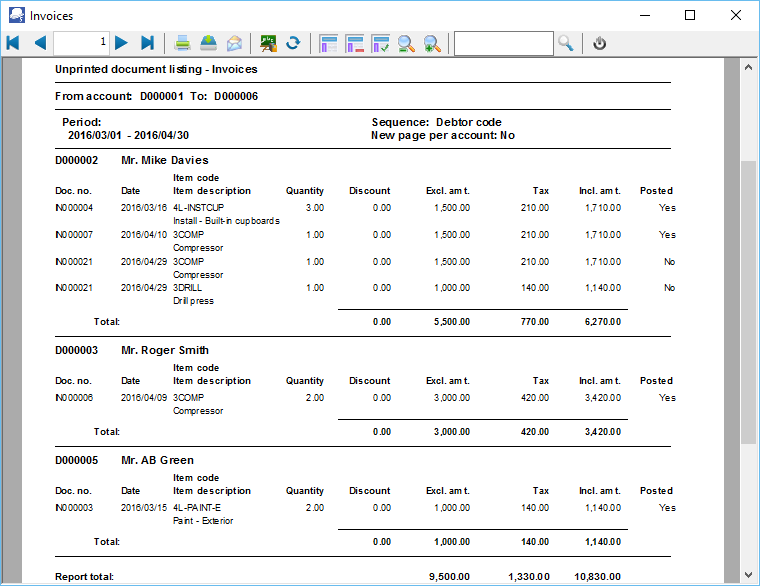Viewport: 760px width, 586px height.
Task: Email the invoice report
Action: coord(234,43)
